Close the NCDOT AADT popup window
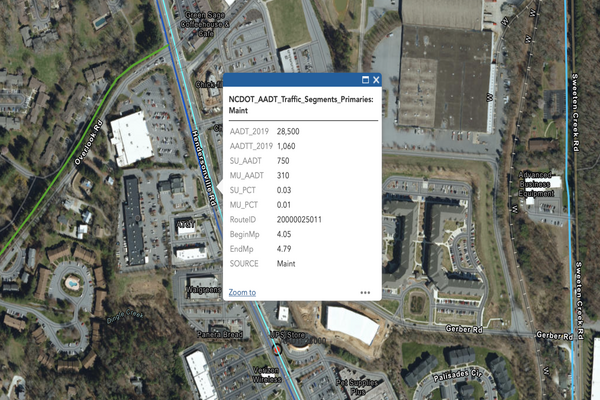Viewport: 600px width, 400px height. [377, 79]
